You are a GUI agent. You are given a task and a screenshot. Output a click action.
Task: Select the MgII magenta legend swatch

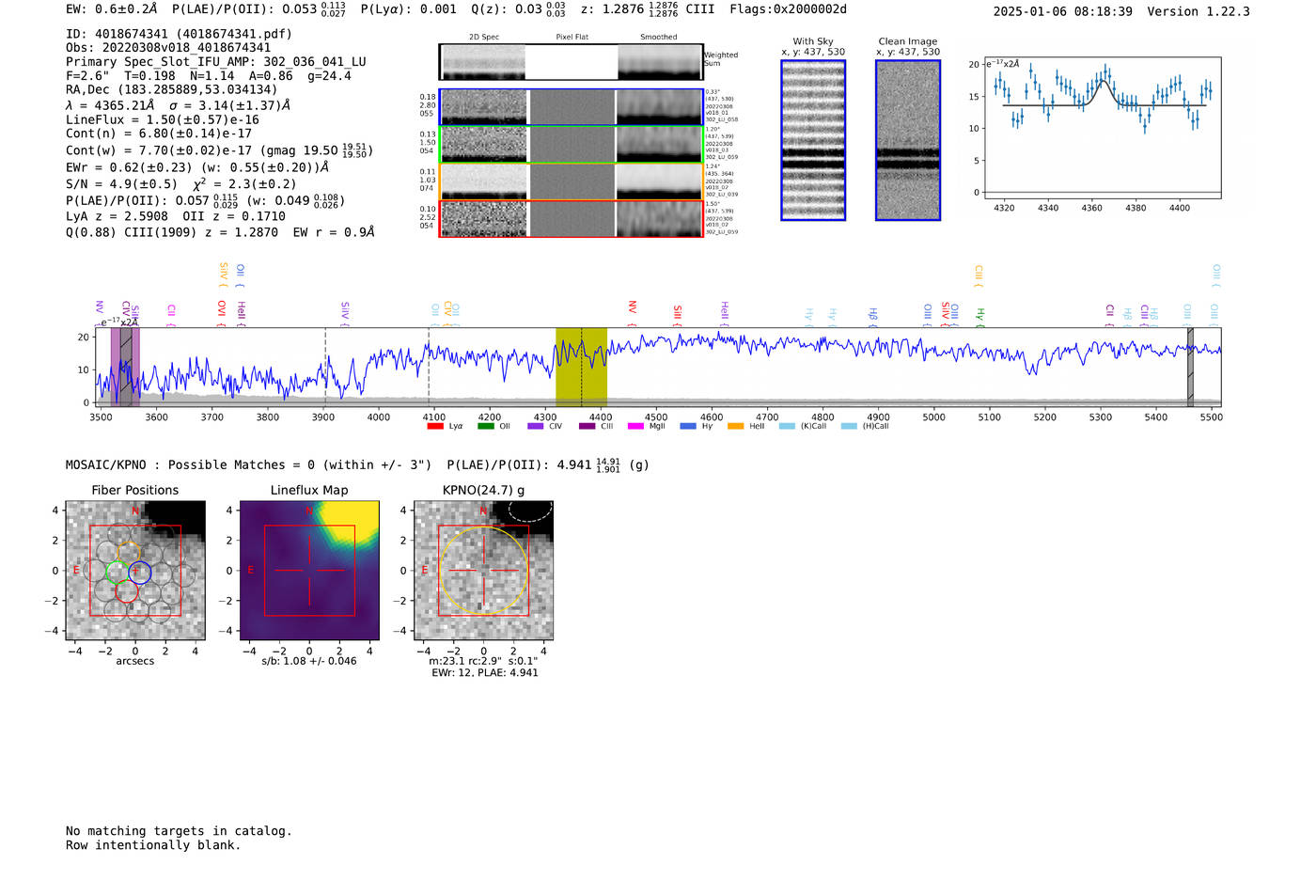pyautogui.click(x=636, y=426)
